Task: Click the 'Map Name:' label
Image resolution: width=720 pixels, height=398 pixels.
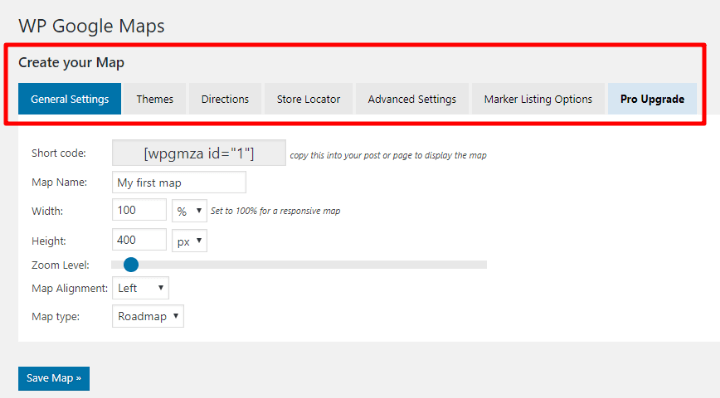Action: click(x=59, y=182)
